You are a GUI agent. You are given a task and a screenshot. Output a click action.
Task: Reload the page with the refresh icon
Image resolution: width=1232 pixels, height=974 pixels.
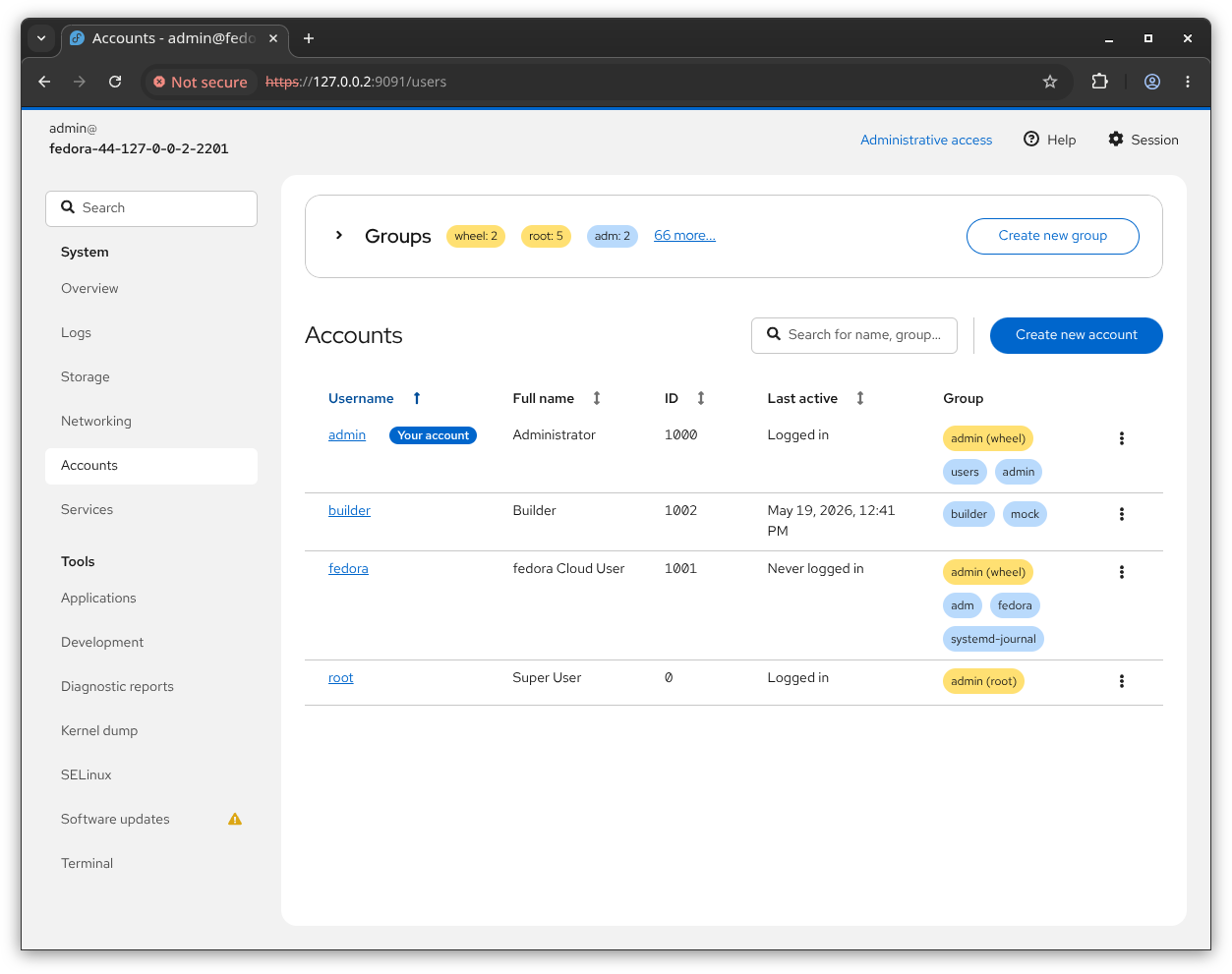[x=115, y=82]
